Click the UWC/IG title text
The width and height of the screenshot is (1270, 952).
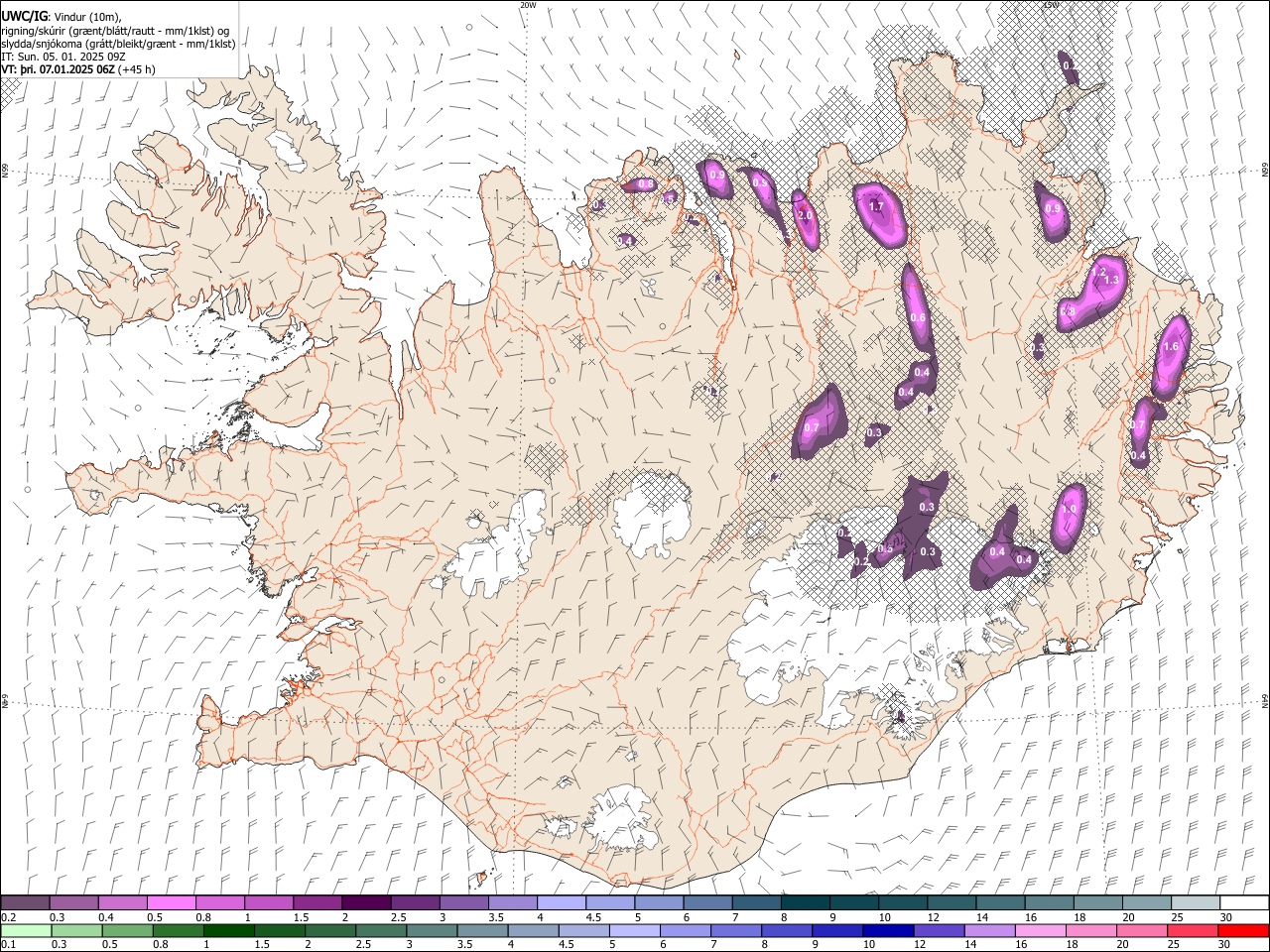pos(24,17)
